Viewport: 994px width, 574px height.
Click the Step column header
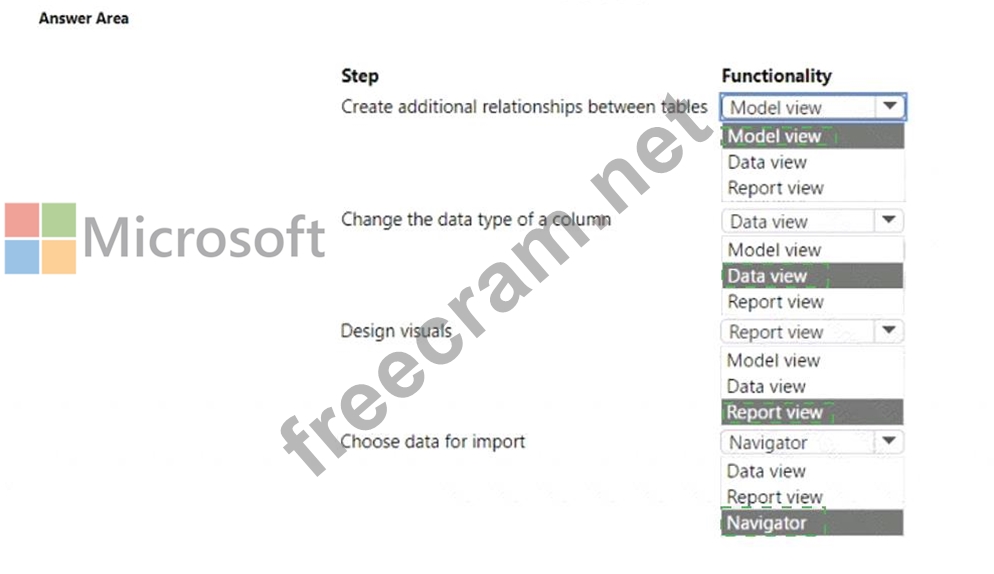[x=360, y=76]
